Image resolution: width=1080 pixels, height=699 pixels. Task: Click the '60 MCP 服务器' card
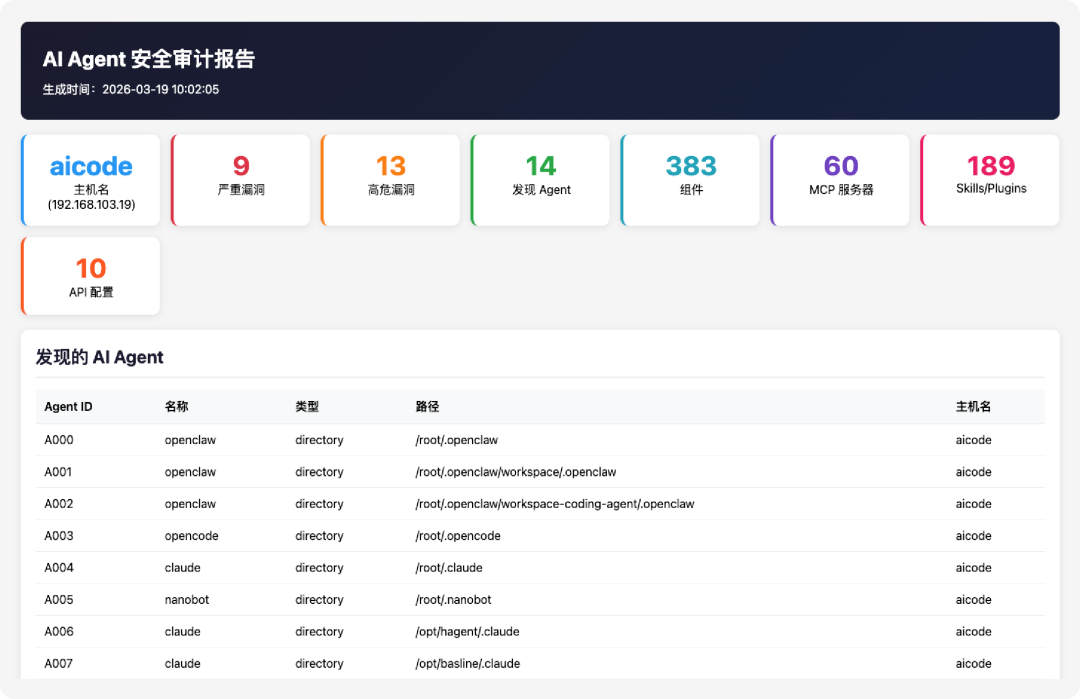point(840,180)
